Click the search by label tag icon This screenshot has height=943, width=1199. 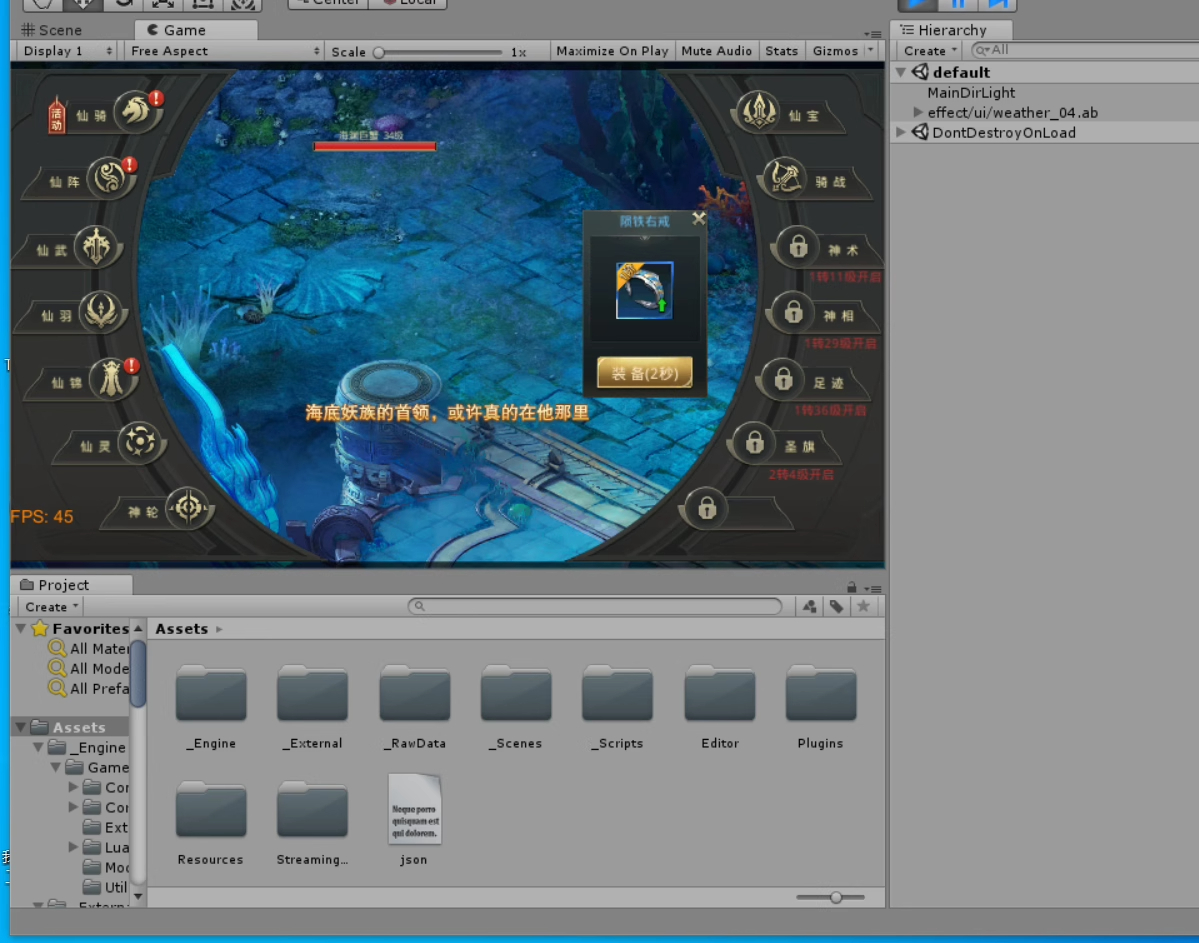[x=836, y=607]
